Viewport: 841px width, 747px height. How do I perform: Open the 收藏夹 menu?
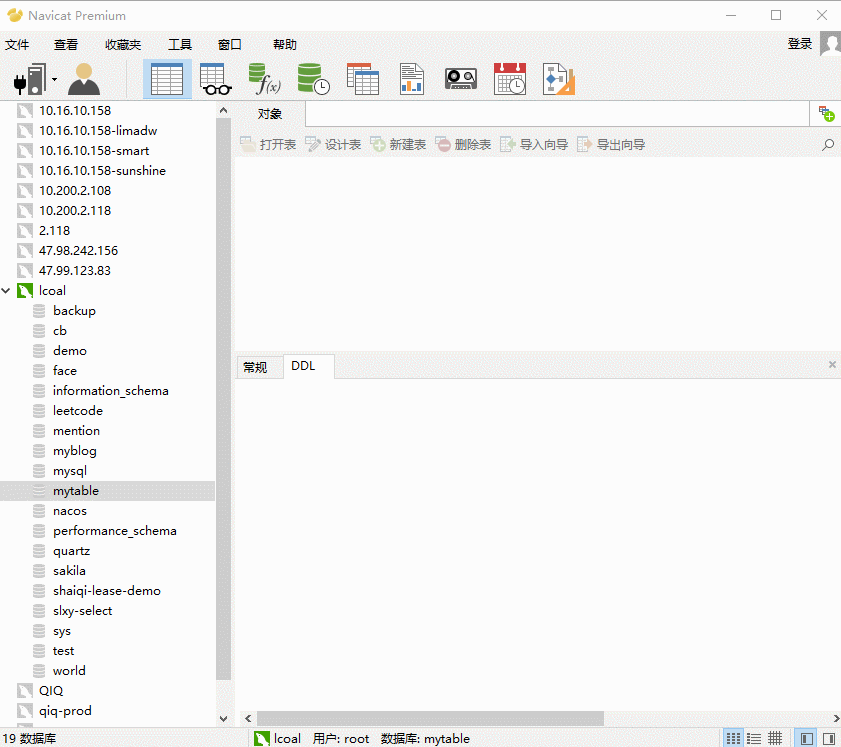click(x=123, y=45)
